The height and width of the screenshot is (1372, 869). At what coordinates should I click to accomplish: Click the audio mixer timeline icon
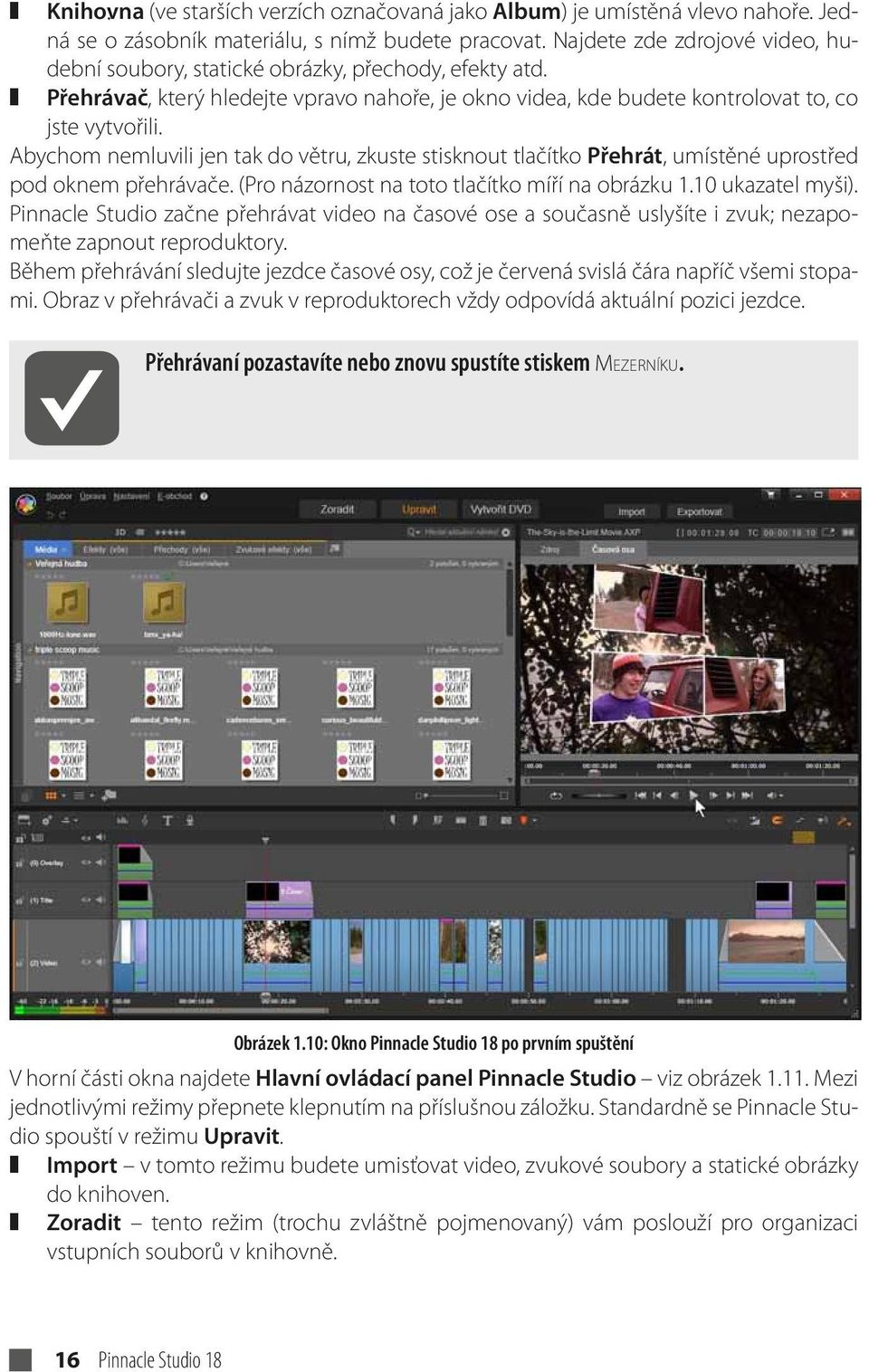point(122,820)
